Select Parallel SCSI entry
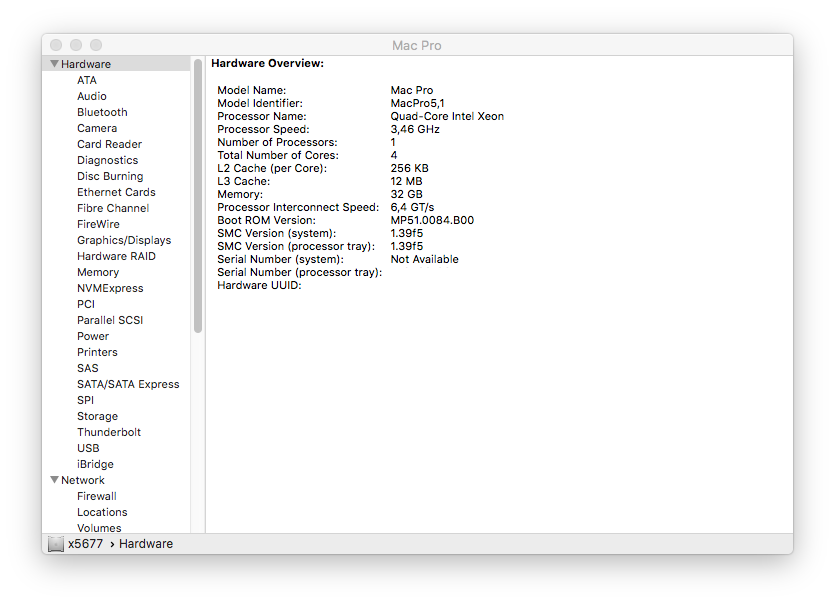 point(110,320)
